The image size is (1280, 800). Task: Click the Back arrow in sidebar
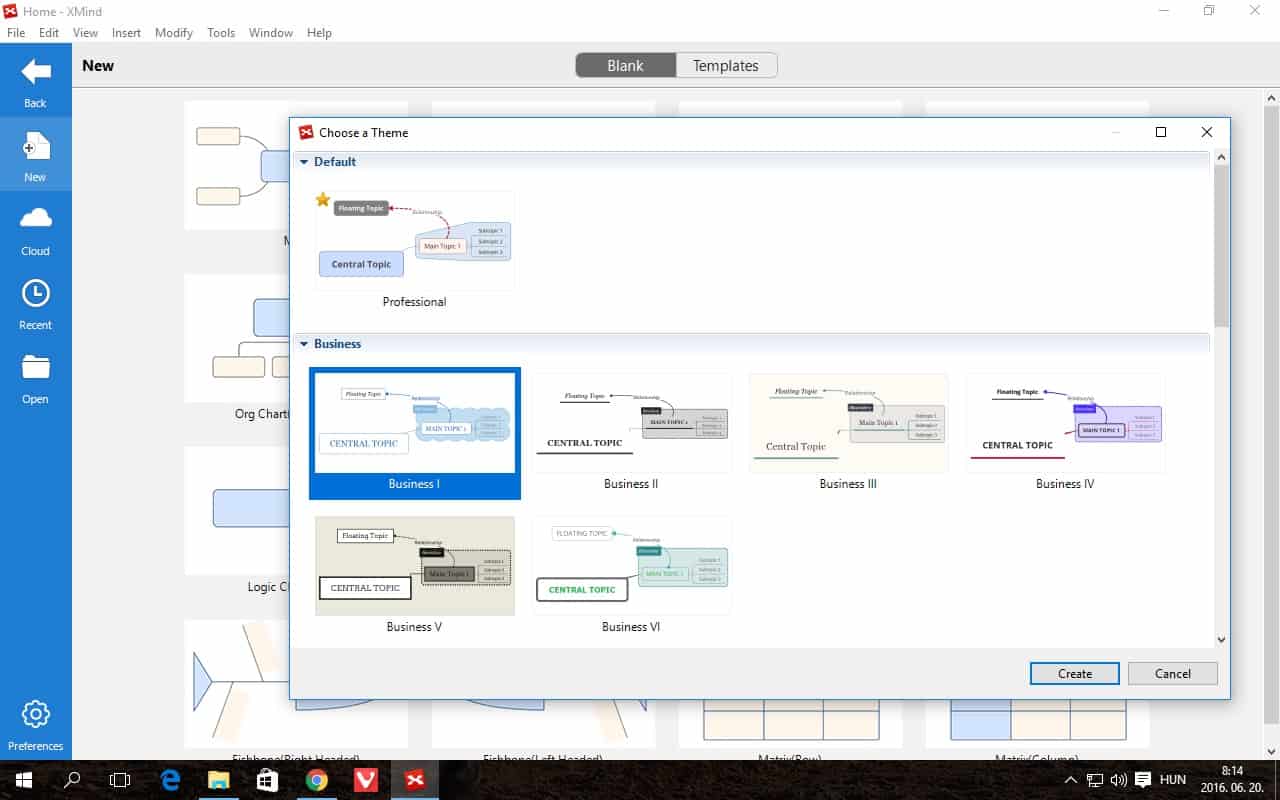pos(35,72)
